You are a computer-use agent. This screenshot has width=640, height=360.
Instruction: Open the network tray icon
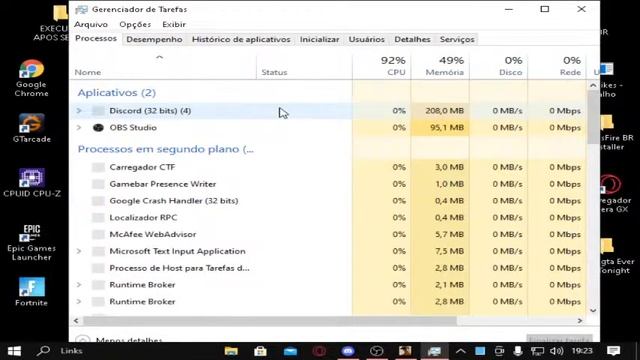pyautogui.click(x=537, y=351)
